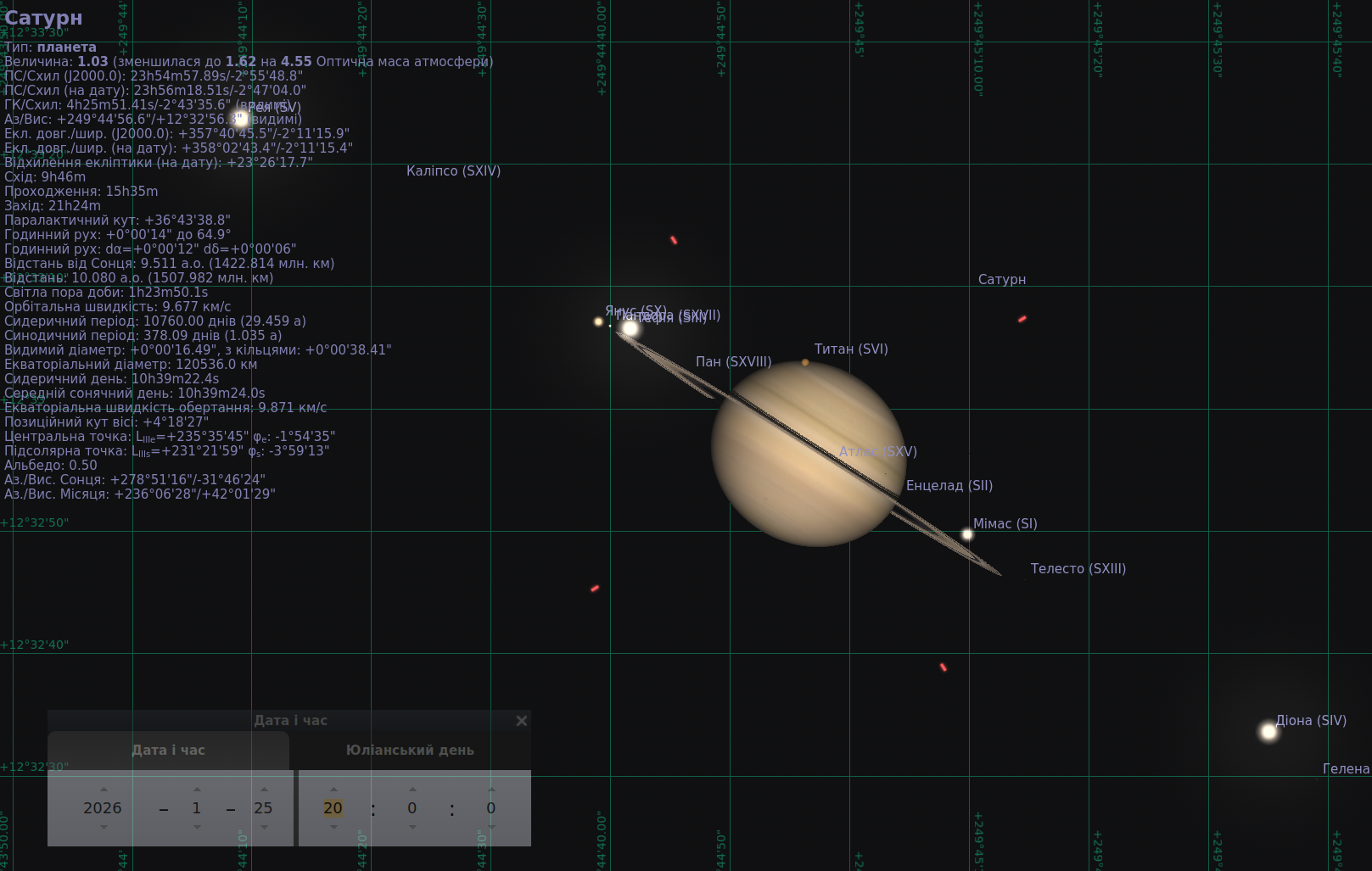Select the bright moon Діона (SIV)
1372x871 pixels.
click(x=1269, y=731)
